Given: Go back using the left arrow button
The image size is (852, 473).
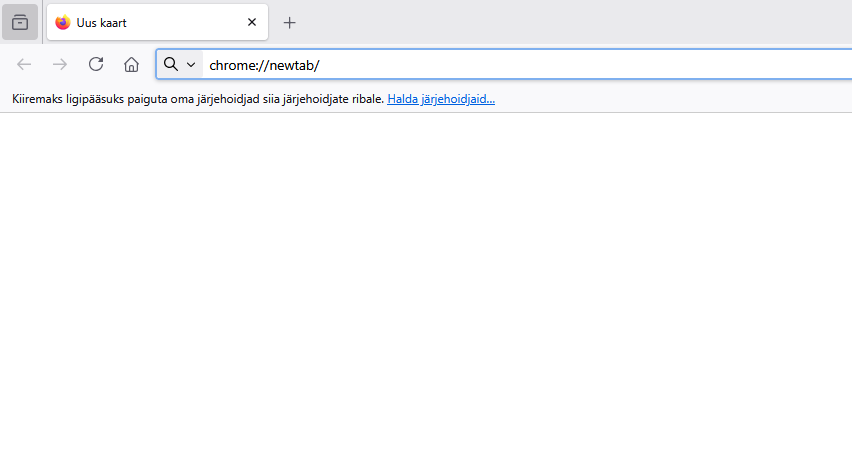Looking at the screenshot, I should click(24, 64).
